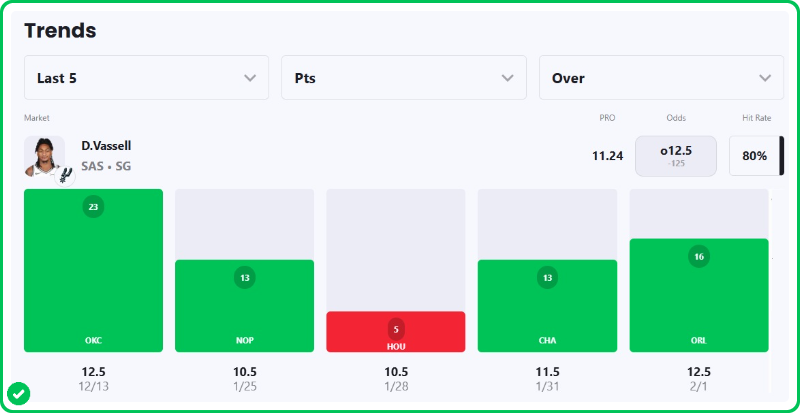Viewport: 800px width, 413px height.
Task: Click the D.Vassell player name
Action: coord(106,146)
